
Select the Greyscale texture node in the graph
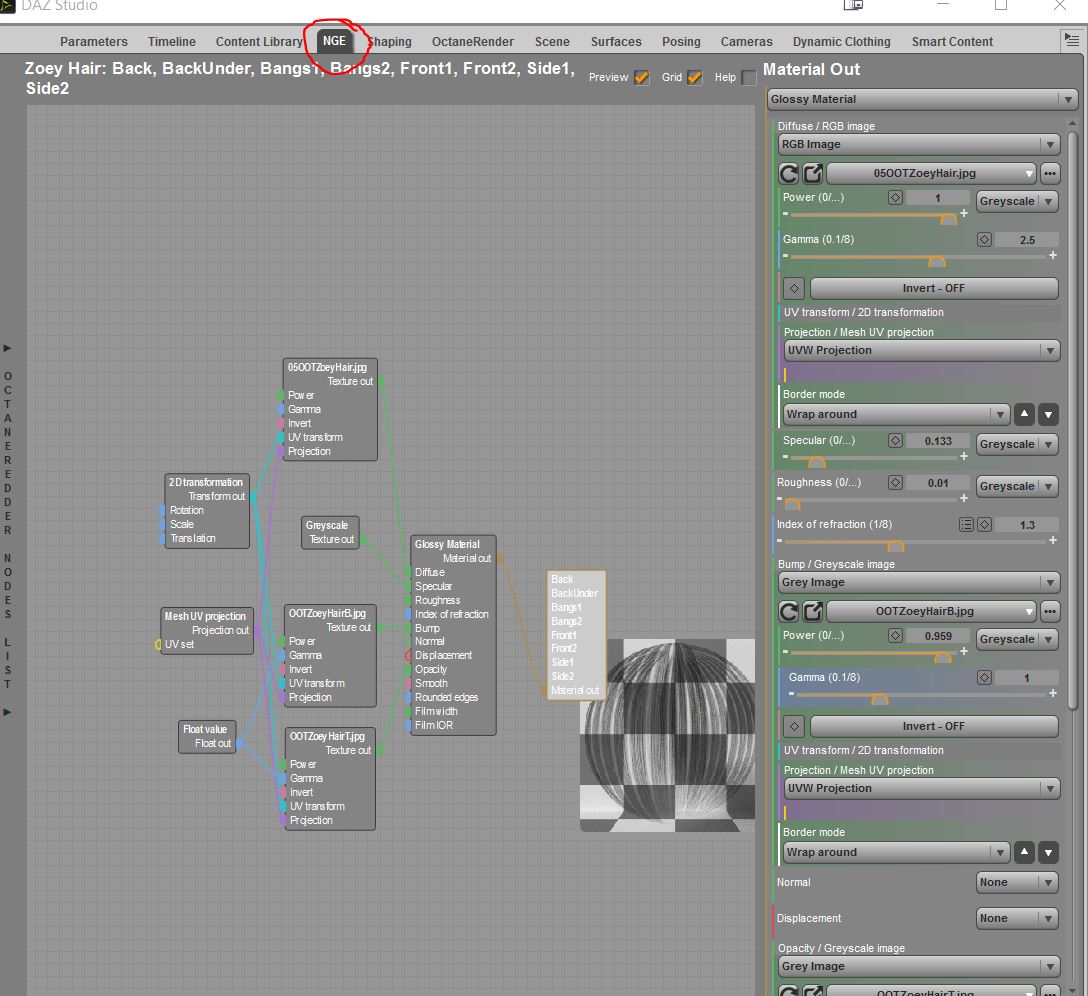[x=330, y=532]
